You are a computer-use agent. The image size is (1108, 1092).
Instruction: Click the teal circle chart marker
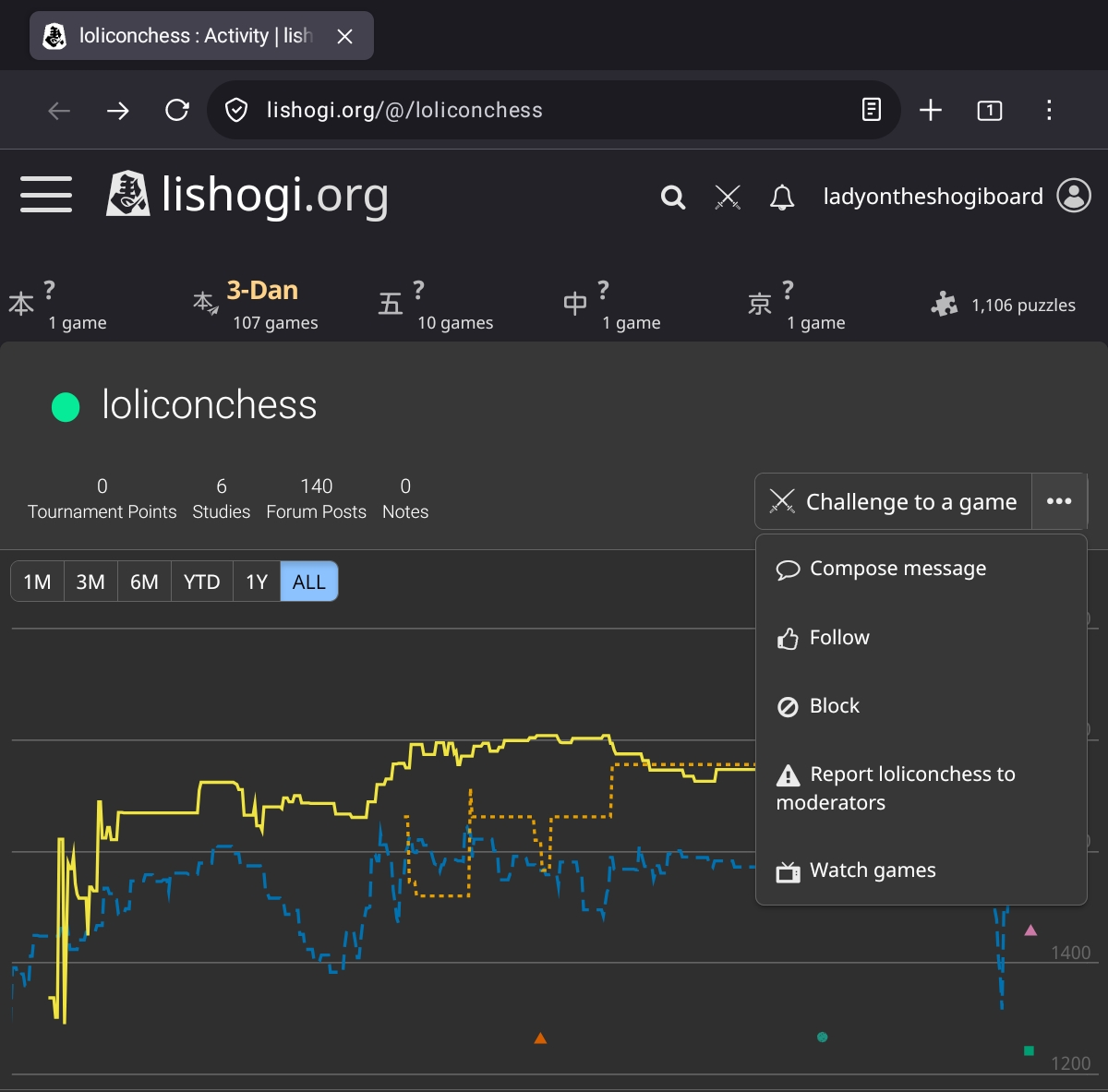pos(823,1037)
